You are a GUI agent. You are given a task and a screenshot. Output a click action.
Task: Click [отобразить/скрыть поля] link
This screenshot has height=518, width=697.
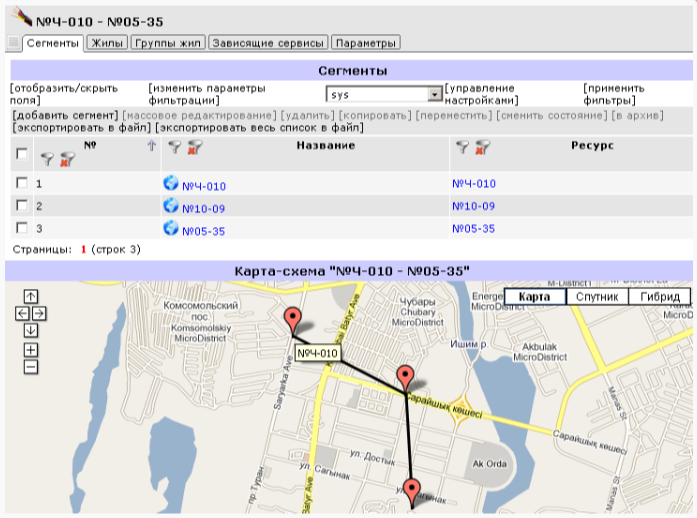click(x=64, y=94)
